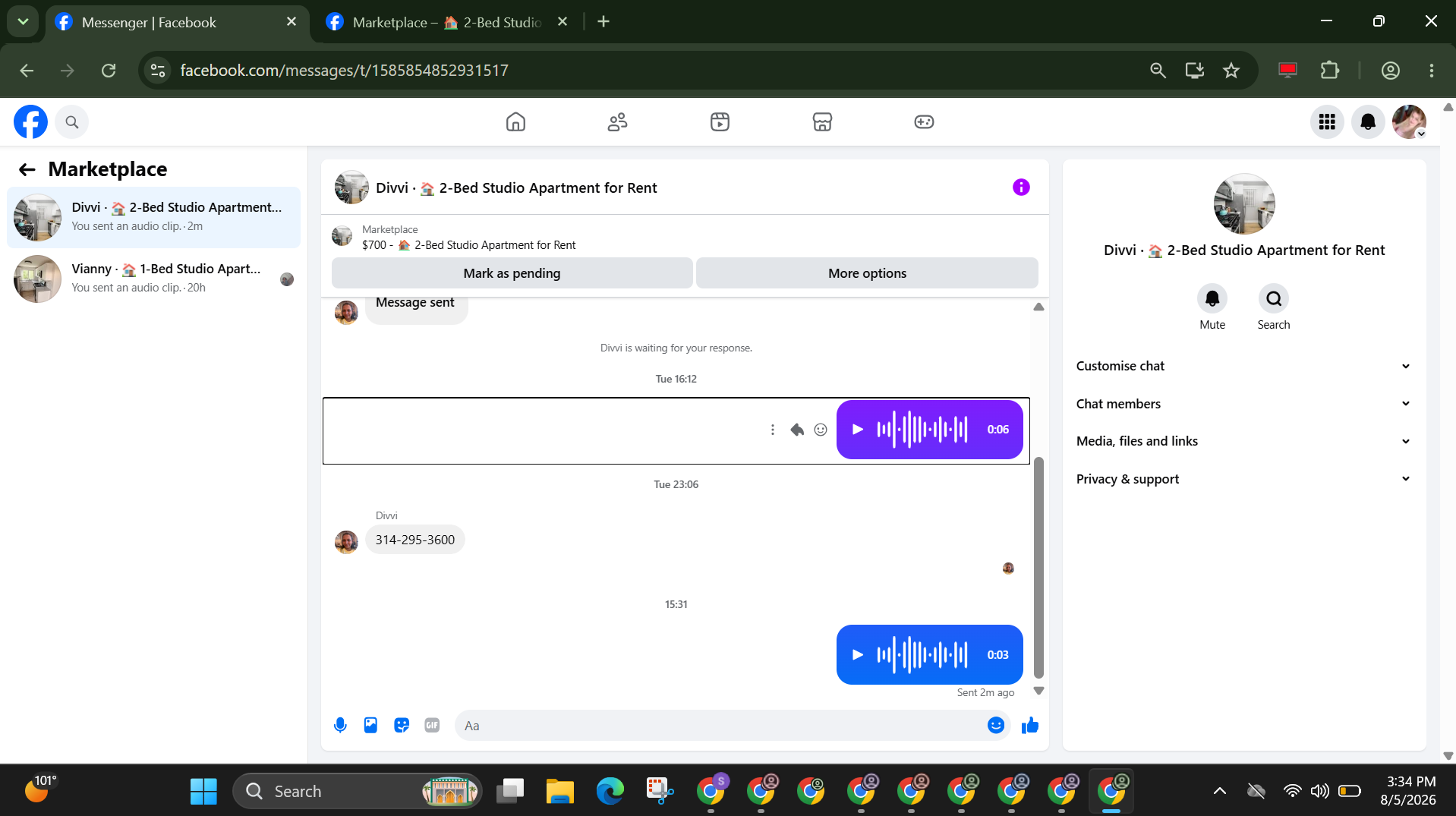Expand the Chat members section
1456x816 pixels.
[x=1243, y=404]
